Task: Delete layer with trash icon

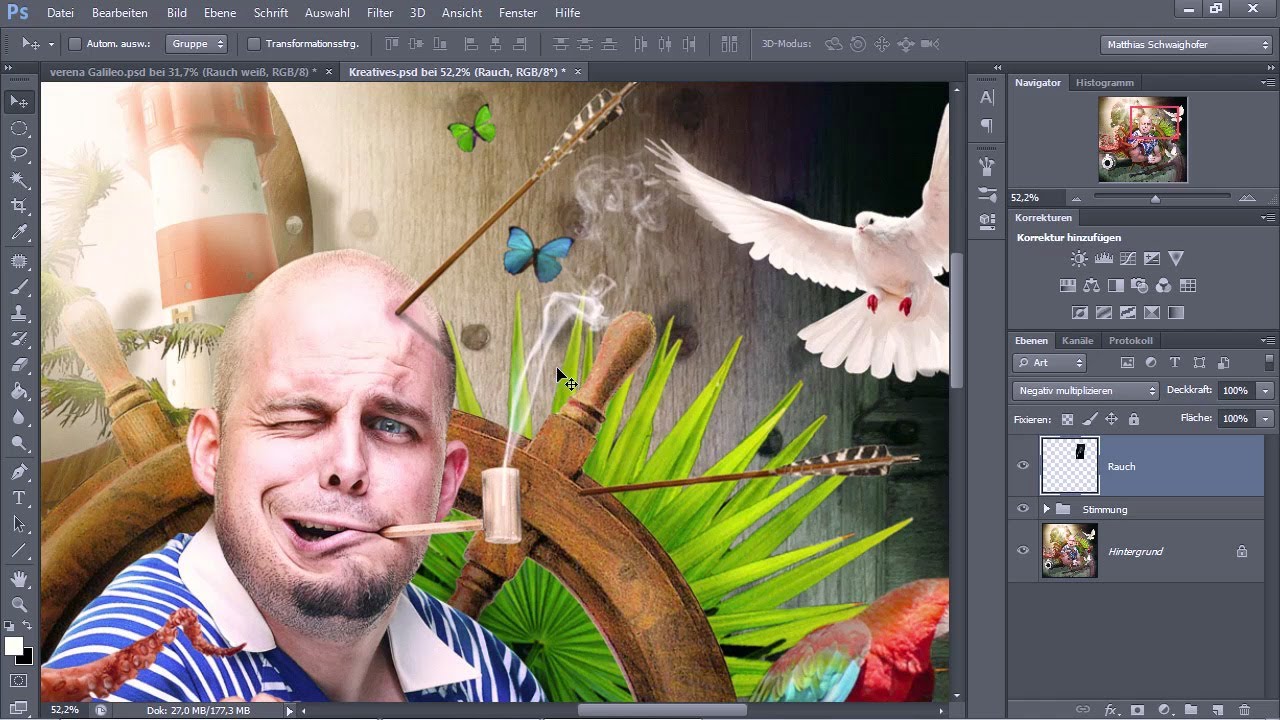Action: click(1244, 709)
